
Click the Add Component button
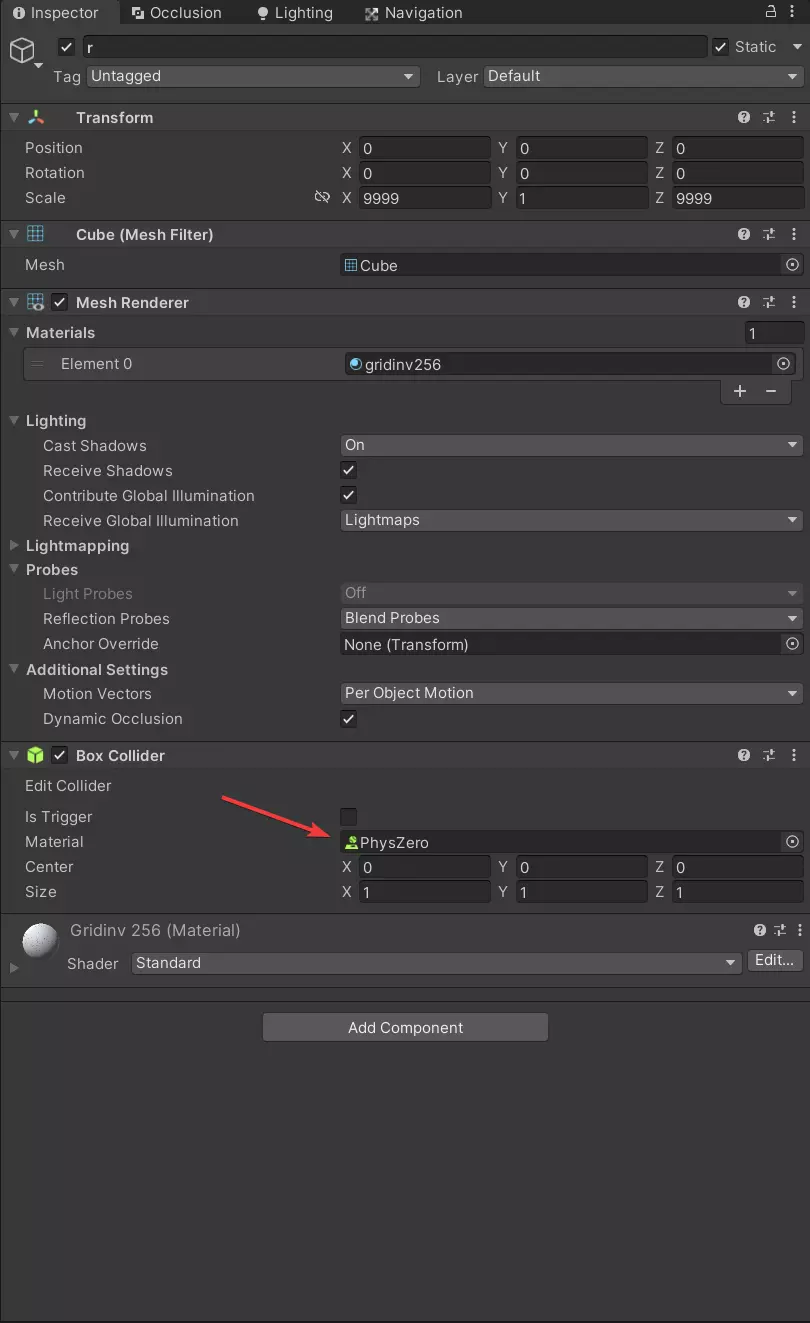(x=405, y=1027)
